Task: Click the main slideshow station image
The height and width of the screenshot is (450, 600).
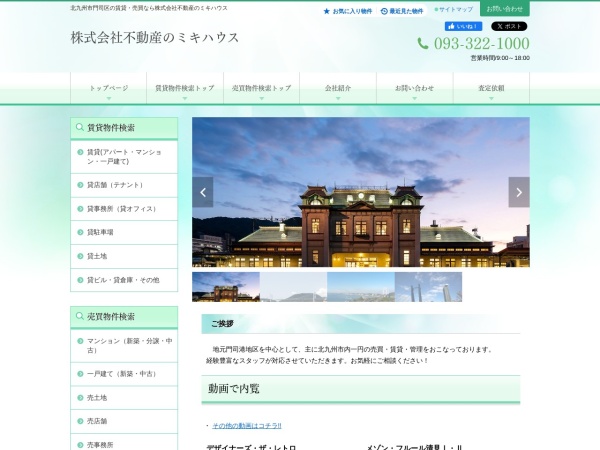Action: [361, 192]
